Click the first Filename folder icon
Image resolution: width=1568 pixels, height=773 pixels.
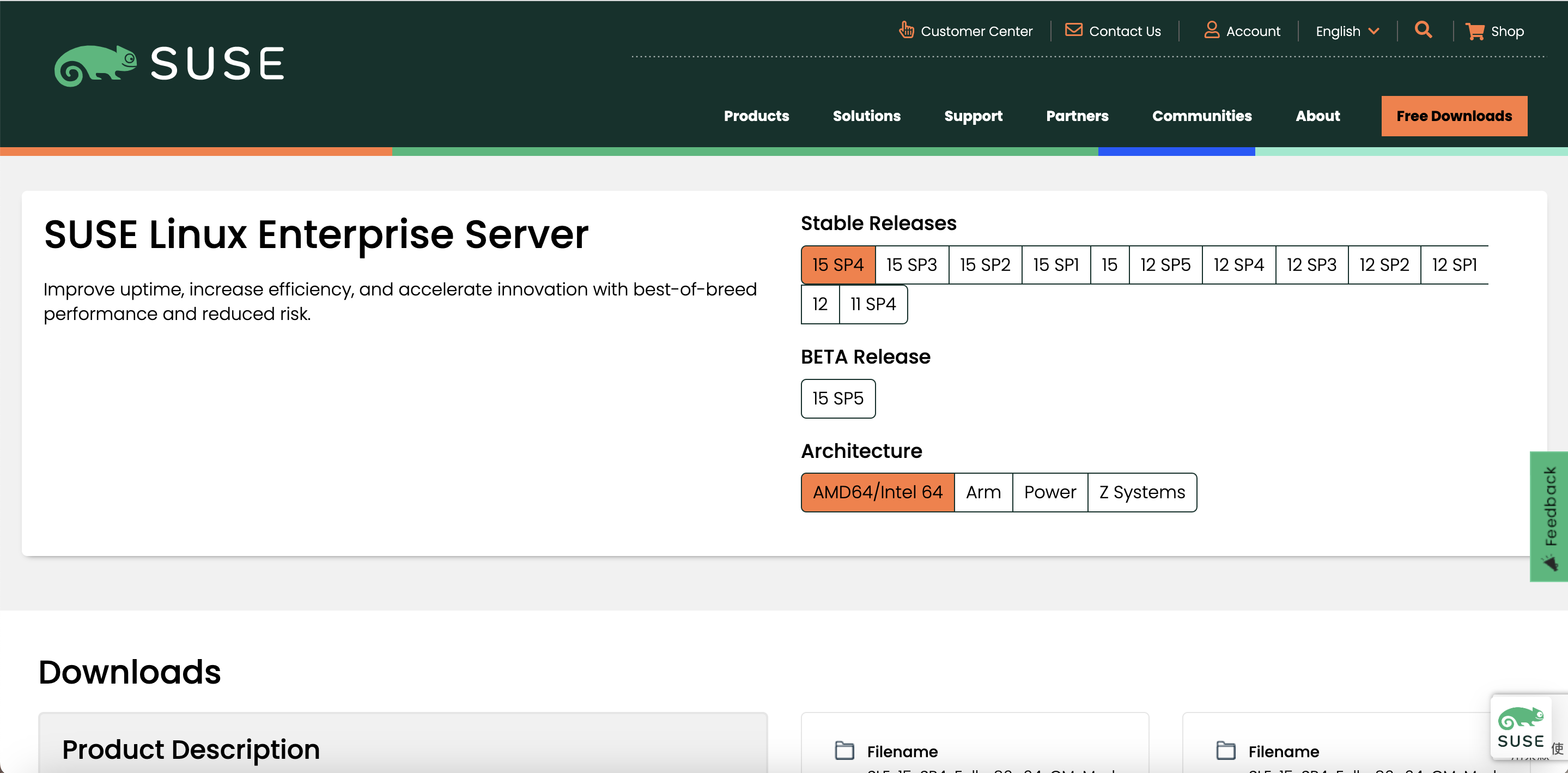coord(844,751)
